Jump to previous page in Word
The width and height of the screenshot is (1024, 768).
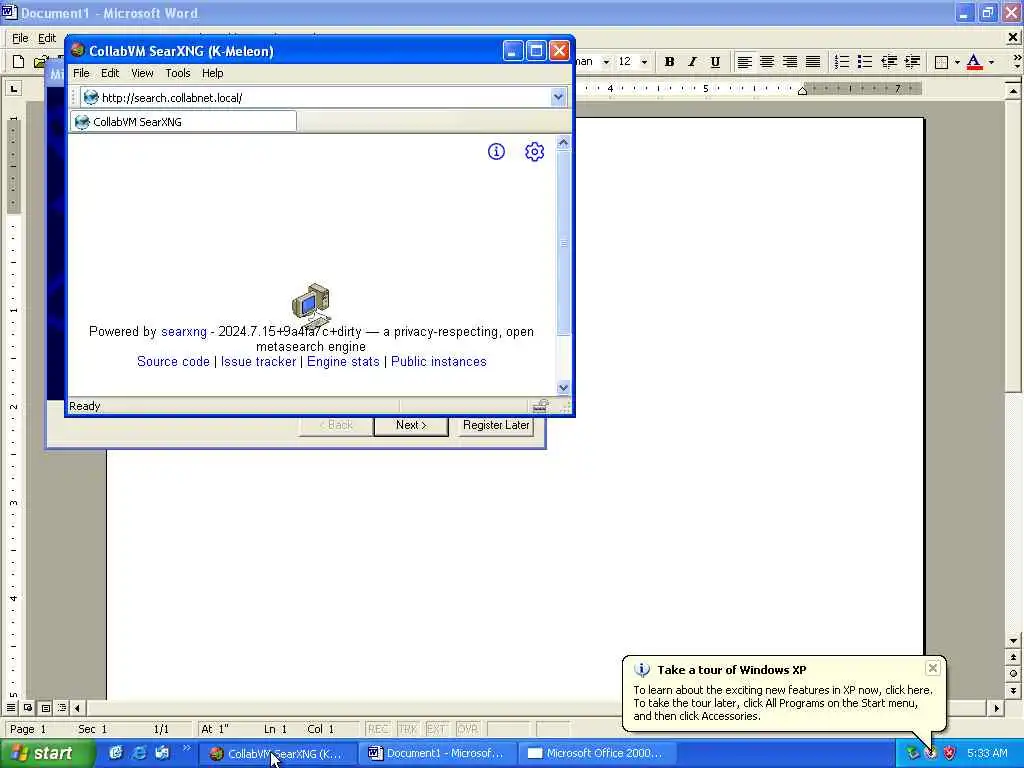click(1013, 657)
